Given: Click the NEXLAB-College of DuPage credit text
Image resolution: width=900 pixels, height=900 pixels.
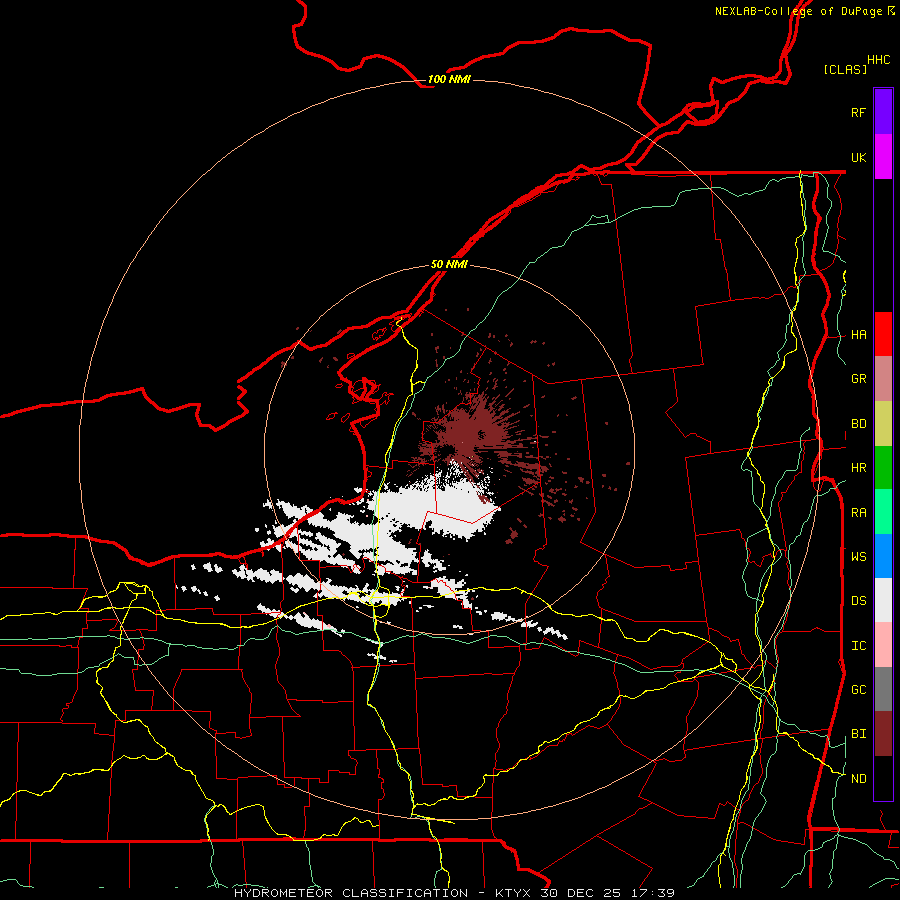Looking at the screenshot, I should pos(805,11).
